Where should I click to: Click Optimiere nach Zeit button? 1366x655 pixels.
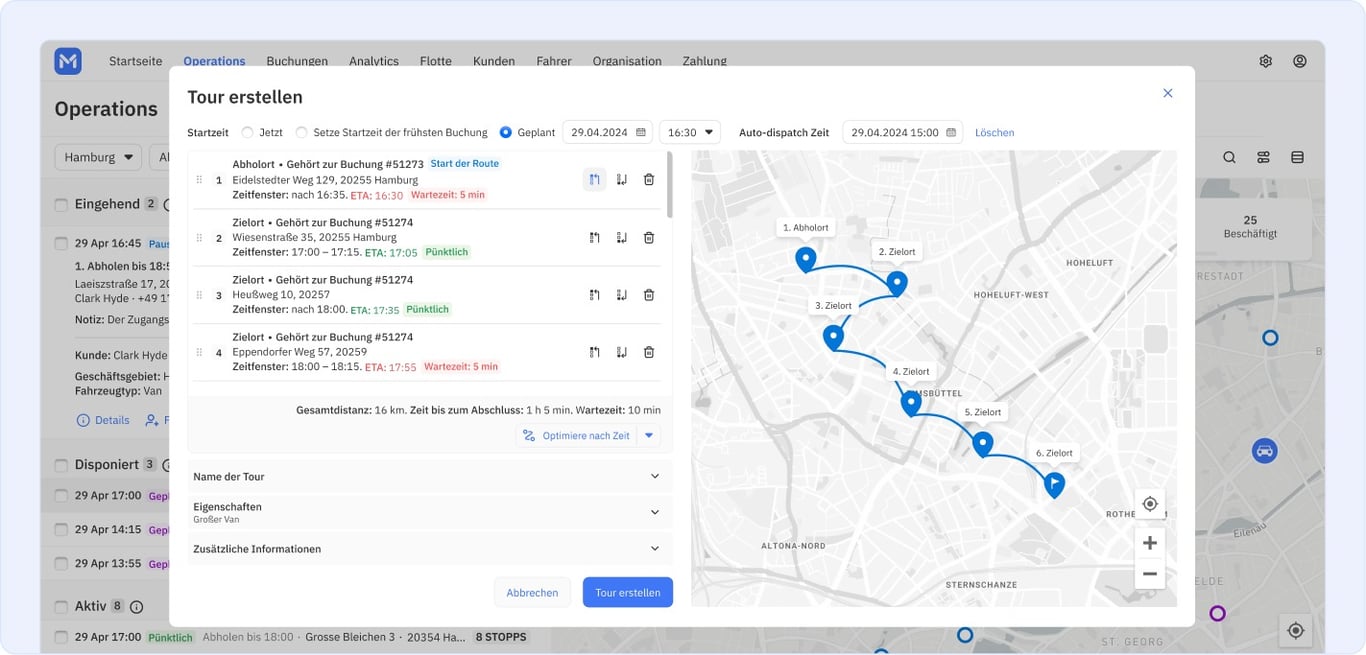click(x=577, y=436)
